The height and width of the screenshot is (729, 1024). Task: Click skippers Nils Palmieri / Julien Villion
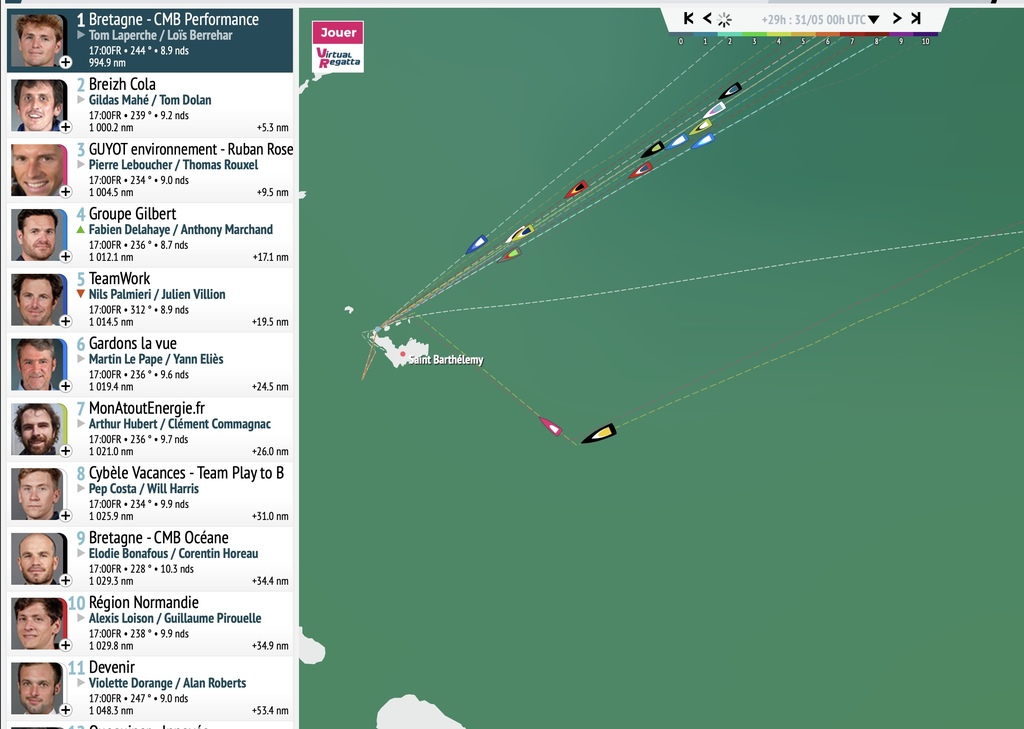(x=157, y=294)
